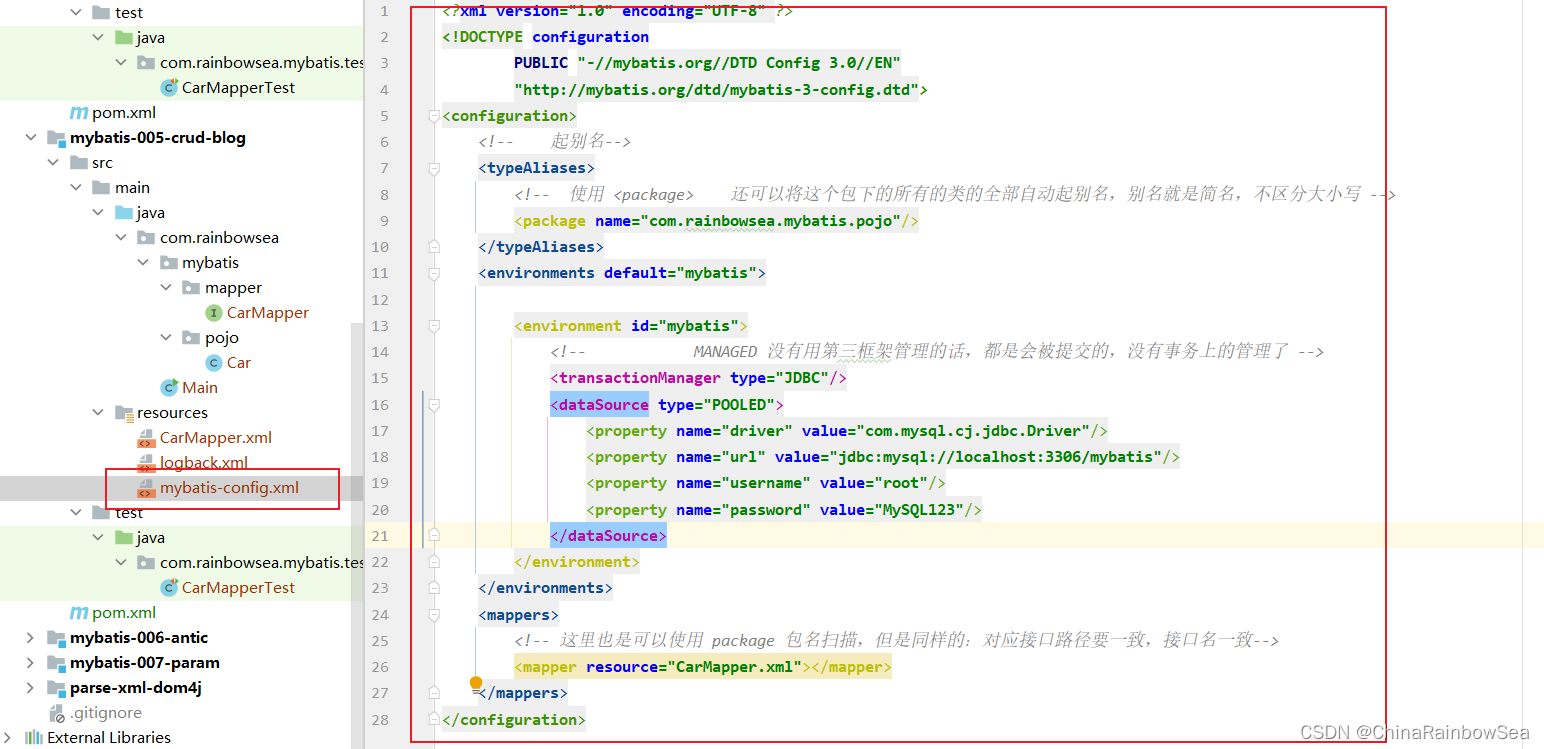Expand the parse-xml-dom4j module
This screenshot has height=749, width=1544.
pos(30,688)
